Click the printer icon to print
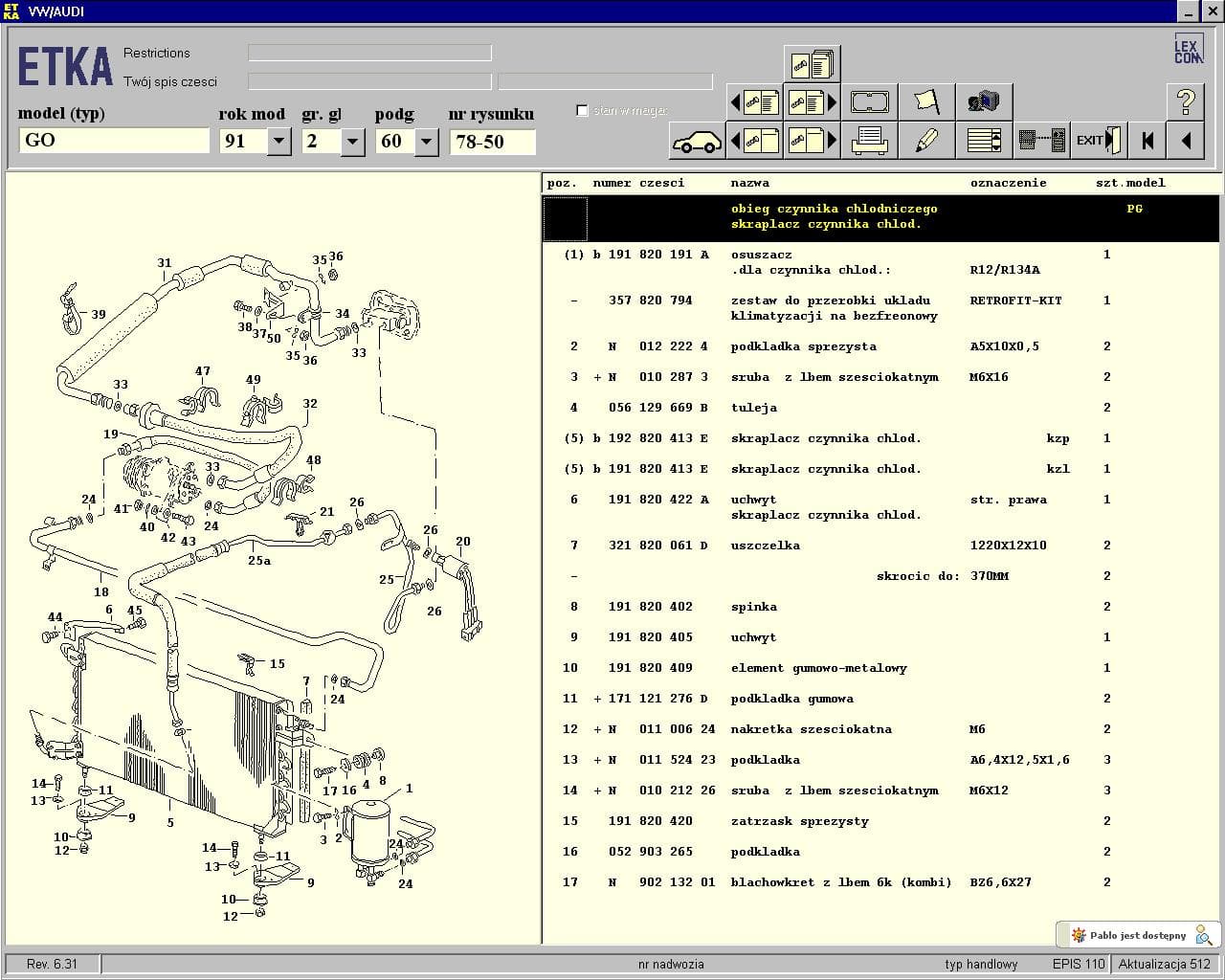Image resolution: width=1225 pixels, height=980 pixels. pyautogui.click(x=869, y=141)
